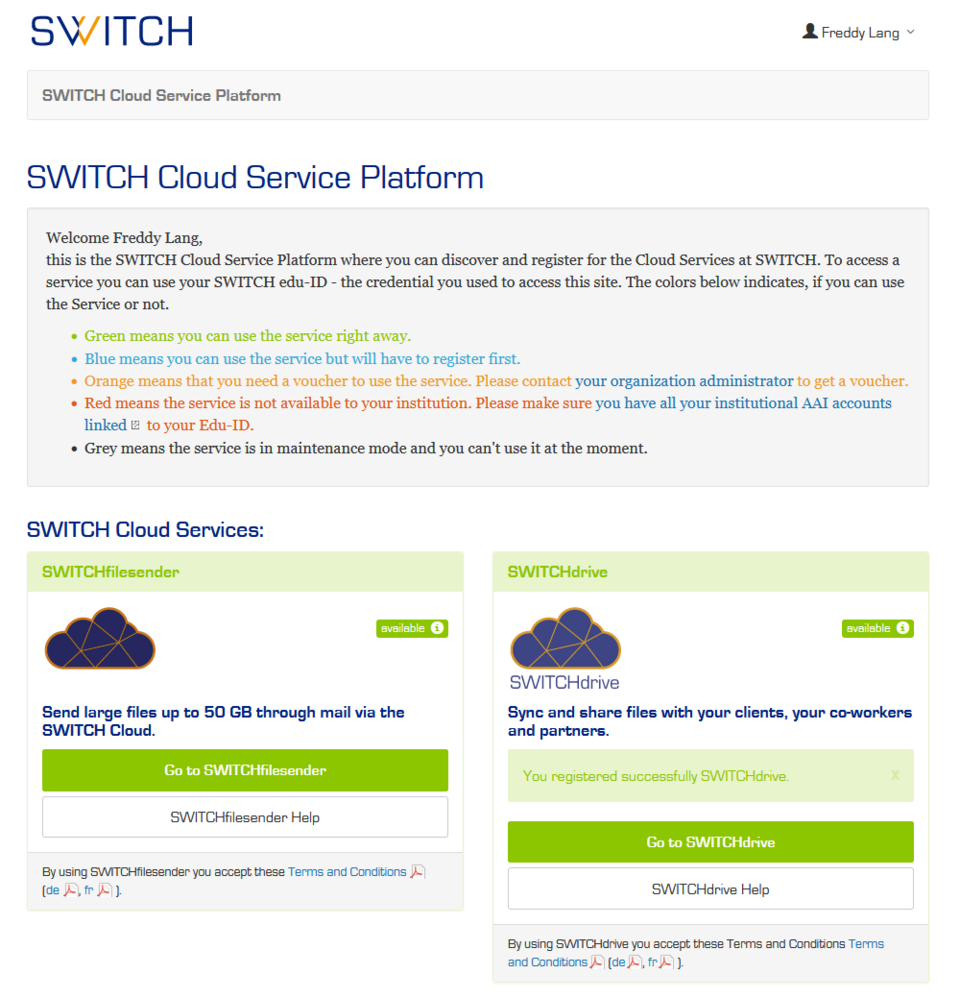Image resolution: width=960 pixels, height=998 pixels.
Task: Follow the 'you have all your institutional AAI accounts' link
Action: [x=743, y=403]
